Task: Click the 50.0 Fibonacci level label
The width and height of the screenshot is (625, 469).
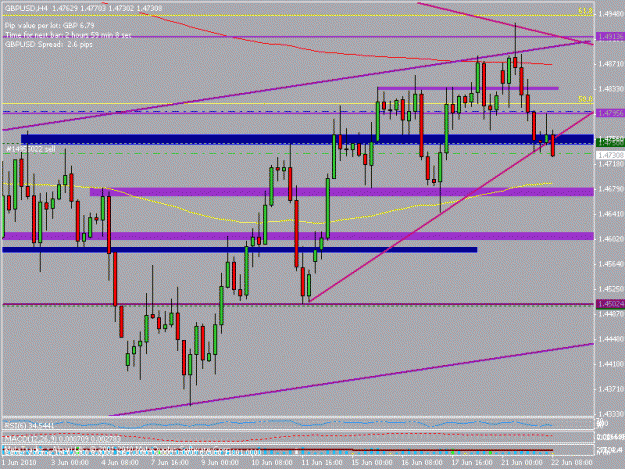Action: click(x=585, y=99)
